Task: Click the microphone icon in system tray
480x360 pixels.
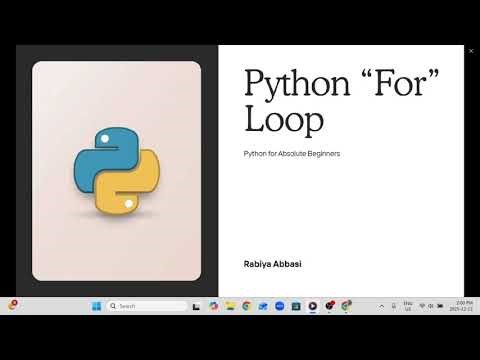Action: [394, 306]
